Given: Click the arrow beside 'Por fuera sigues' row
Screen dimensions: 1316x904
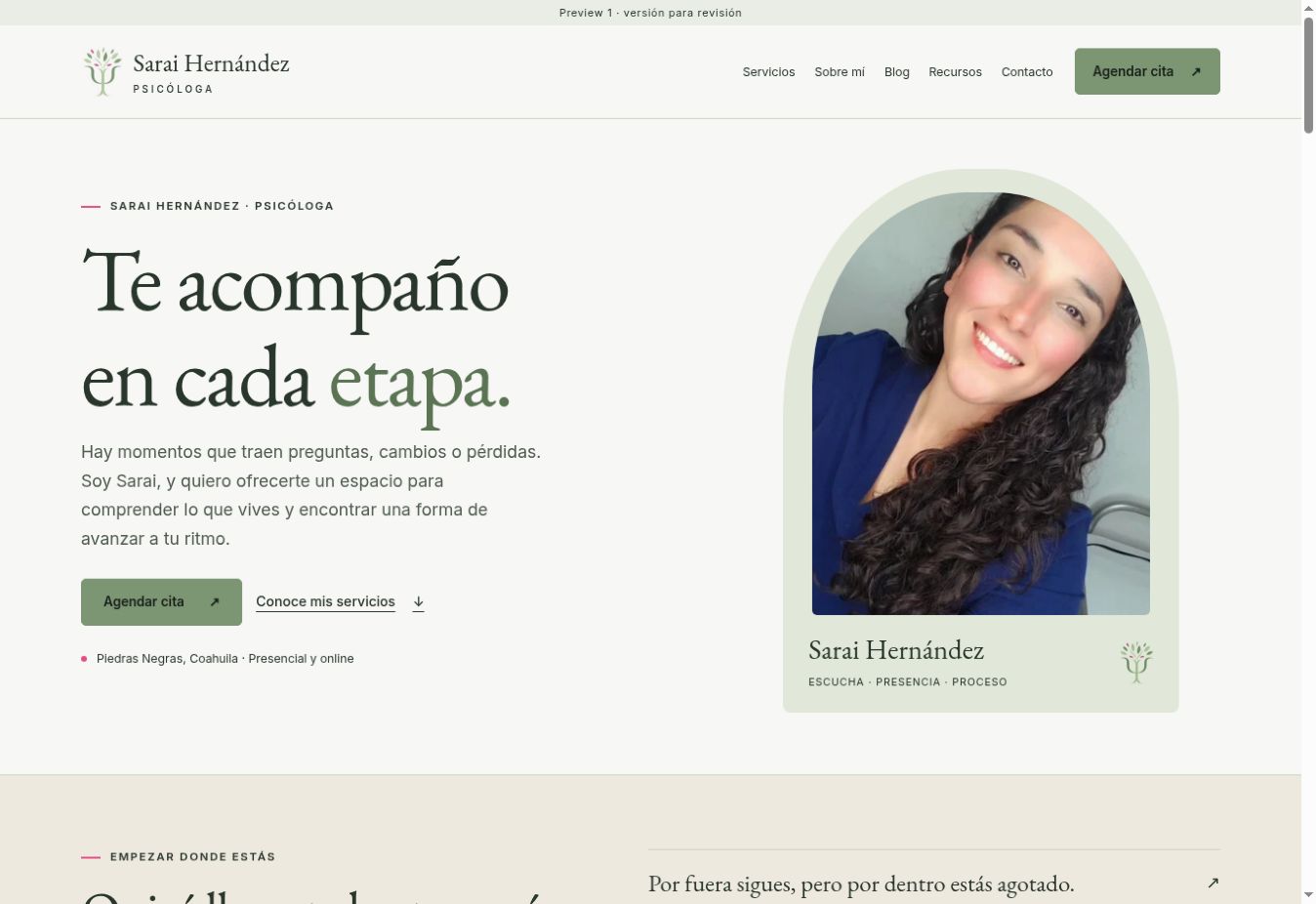Looking at the screenshot, I should [1213, 883].
